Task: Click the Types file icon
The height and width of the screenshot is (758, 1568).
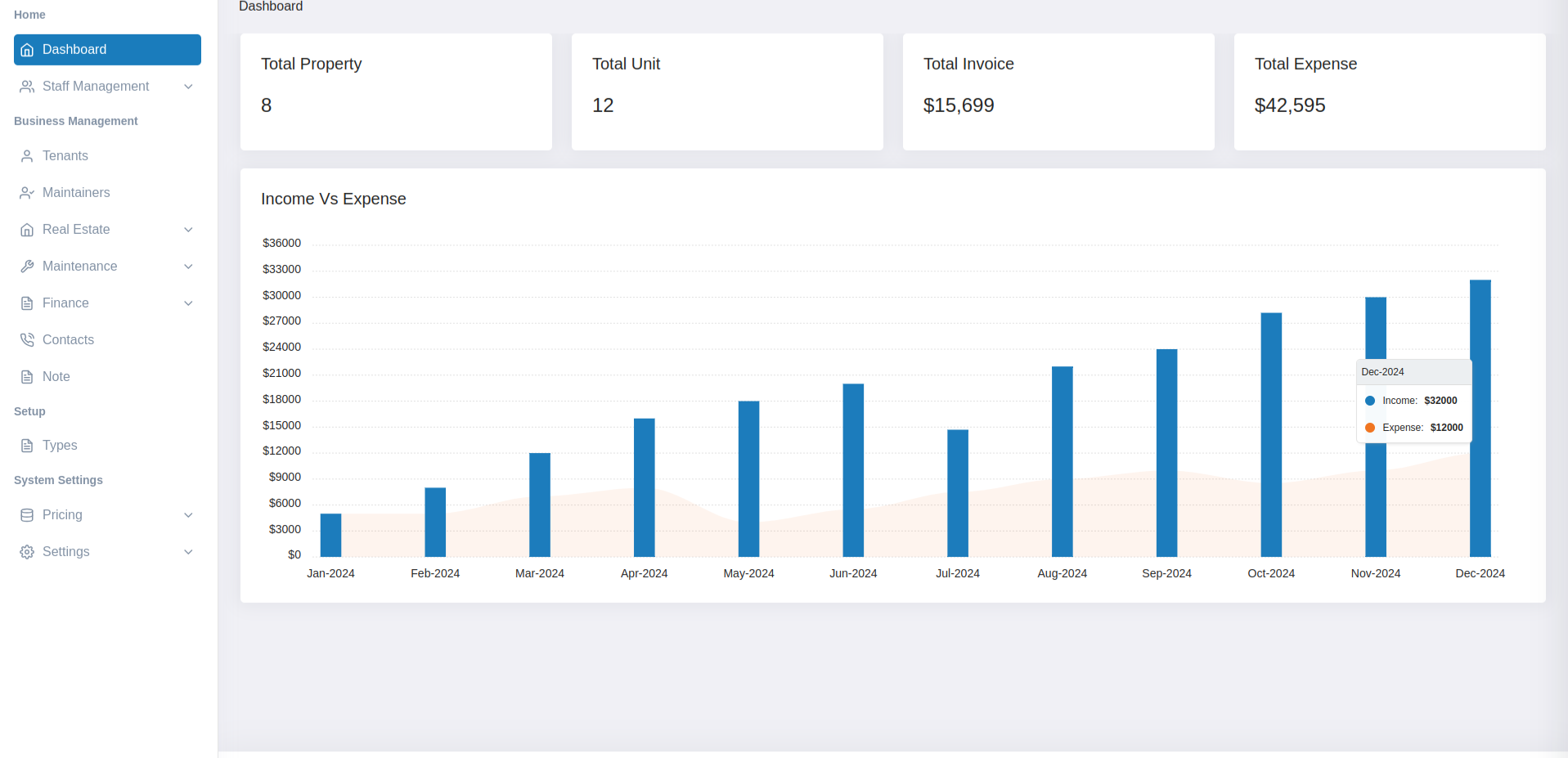Action: 27,446
